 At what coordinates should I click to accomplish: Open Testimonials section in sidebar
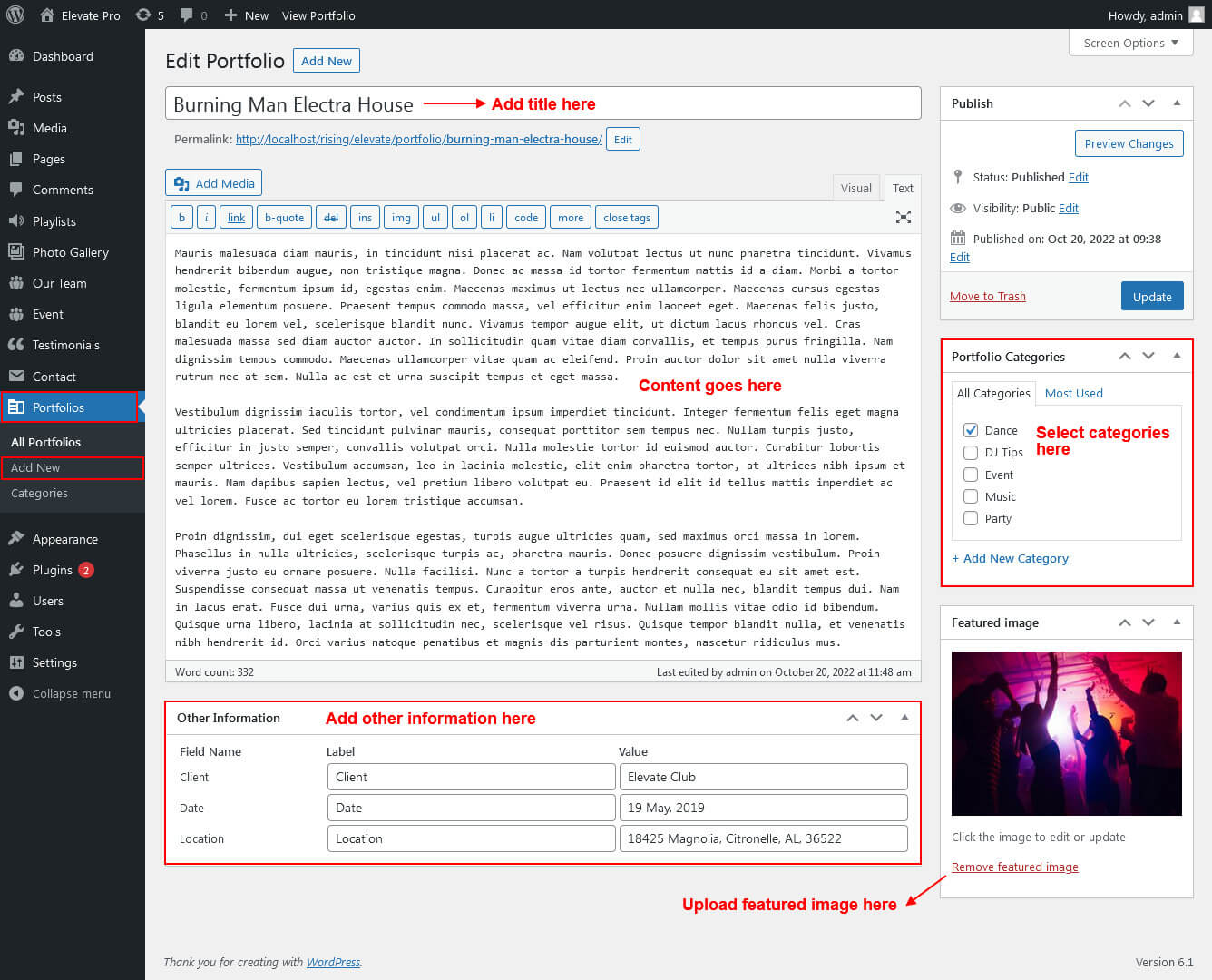65,345
